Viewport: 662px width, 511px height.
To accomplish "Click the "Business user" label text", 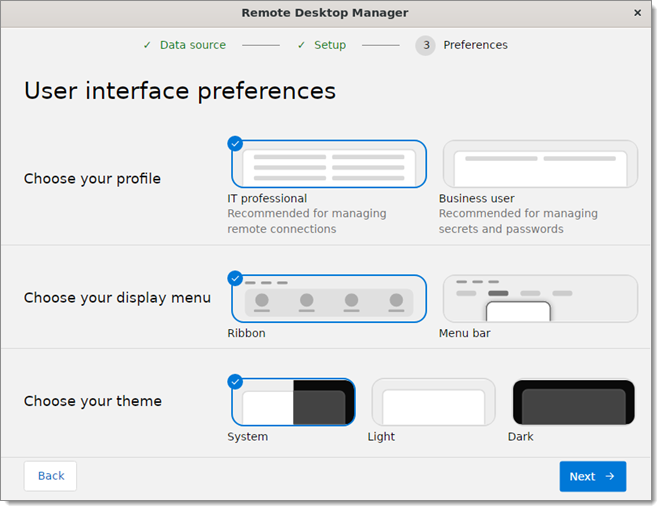I will 477,198.
